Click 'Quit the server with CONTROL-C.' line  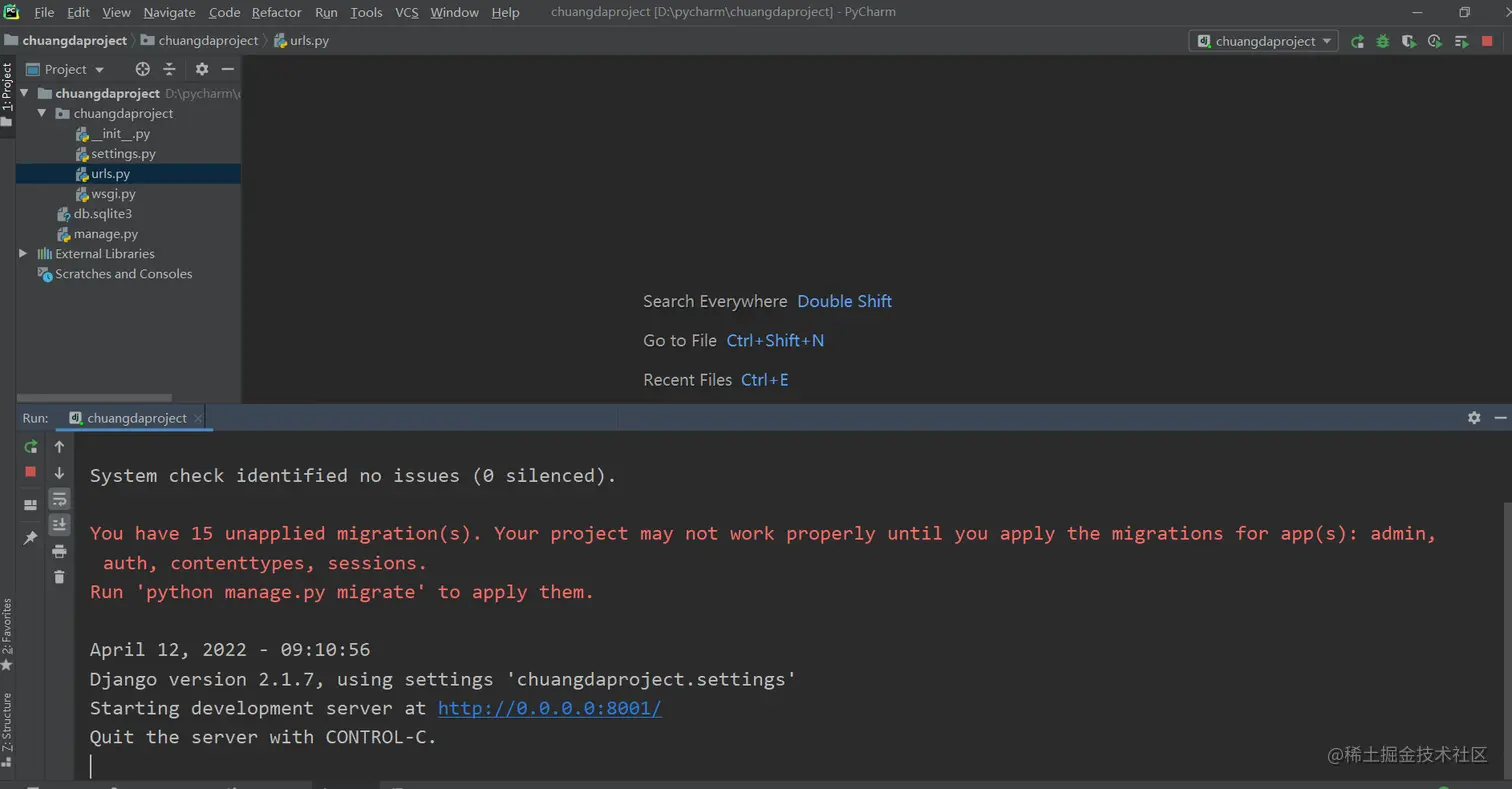[x=263, y=737]
